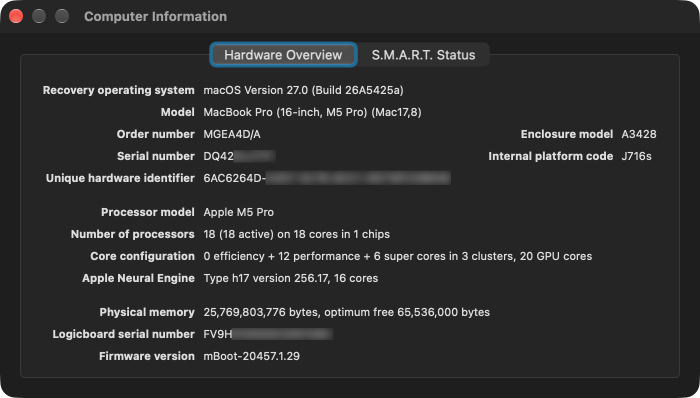The width and height of the screenshot is (700, 398).
Task: Click the Physical memory label
Action: tap(147, 311)
